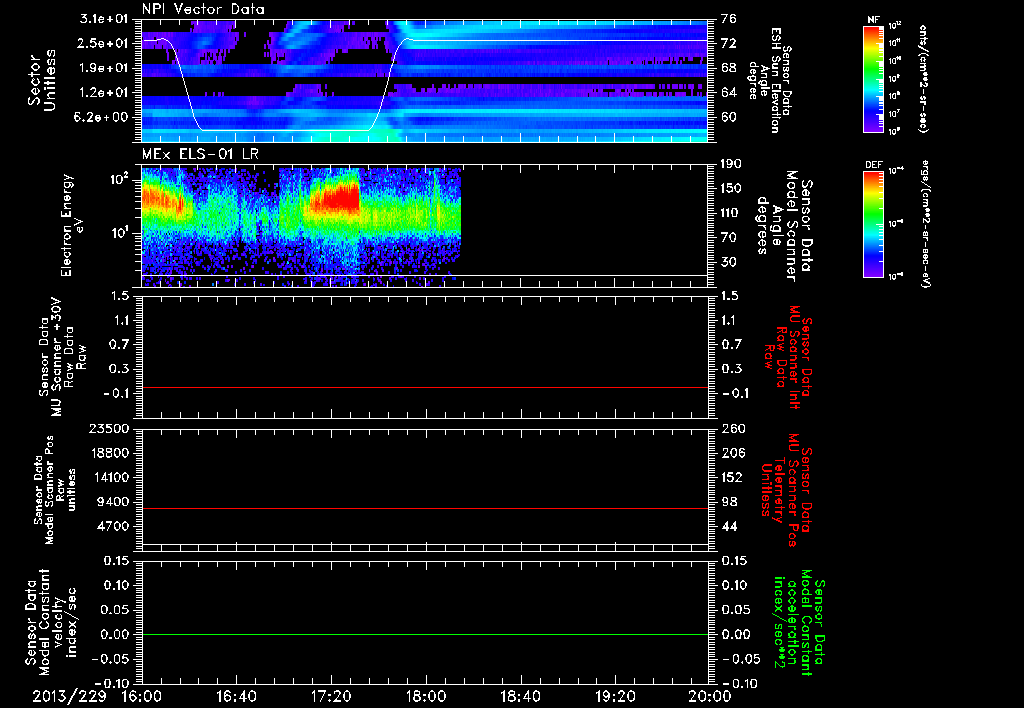Click the "Model Scanner Pos Raw" axis label
1024x708 pixels.
pos(55,490)
